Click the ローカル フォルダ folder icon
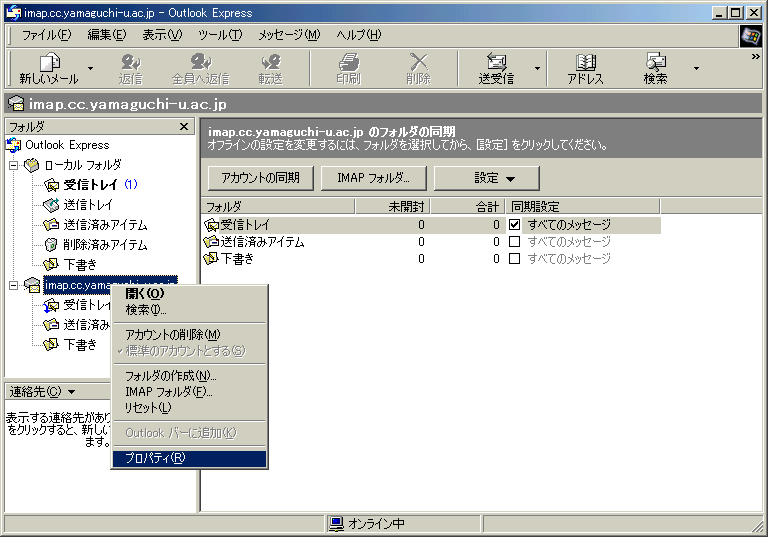 [x=31, y=165]
